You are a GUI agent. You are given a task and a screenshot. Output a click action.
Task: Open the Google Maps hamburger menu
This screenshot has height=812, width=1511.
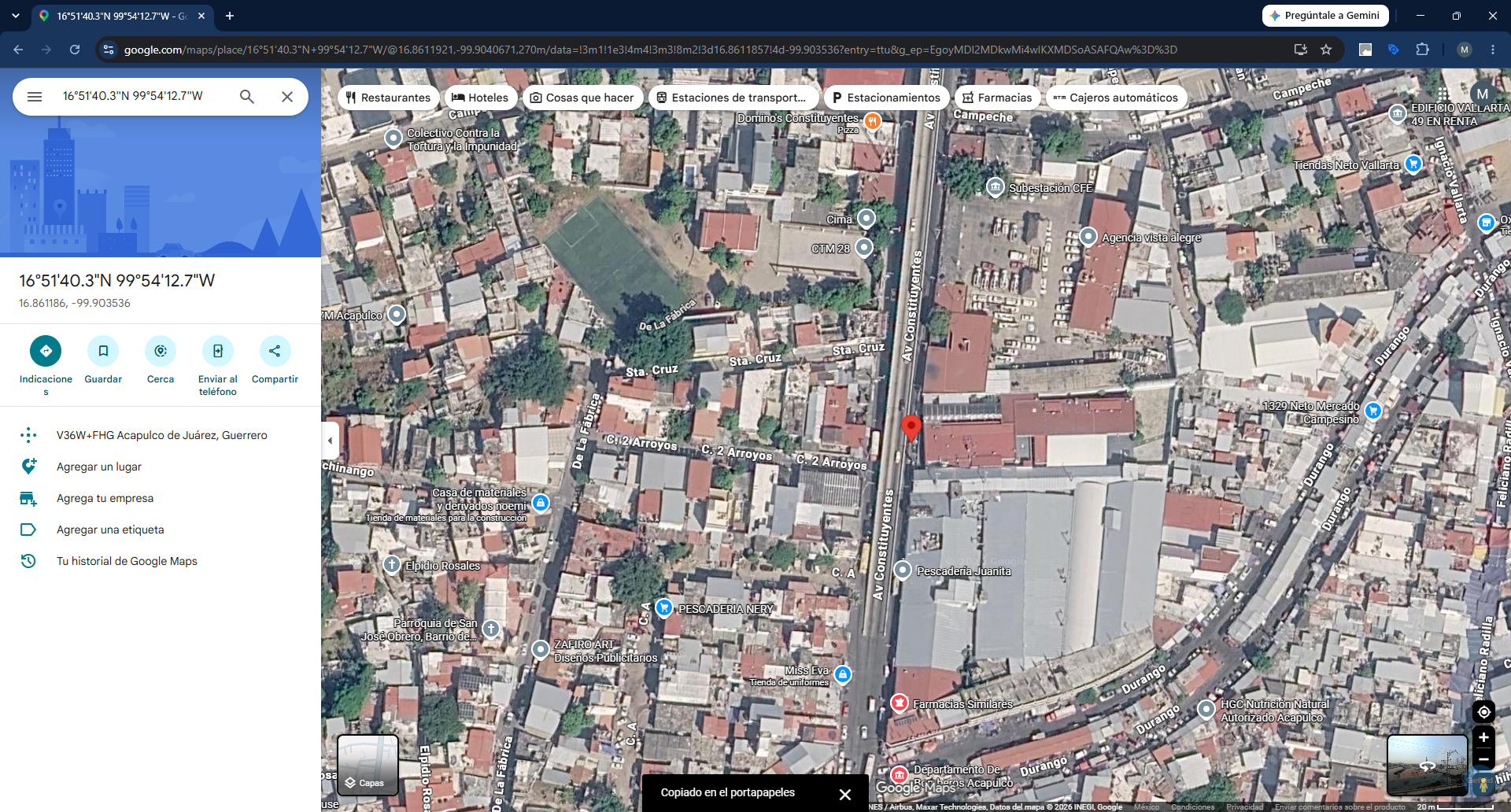tap(35, 97)
